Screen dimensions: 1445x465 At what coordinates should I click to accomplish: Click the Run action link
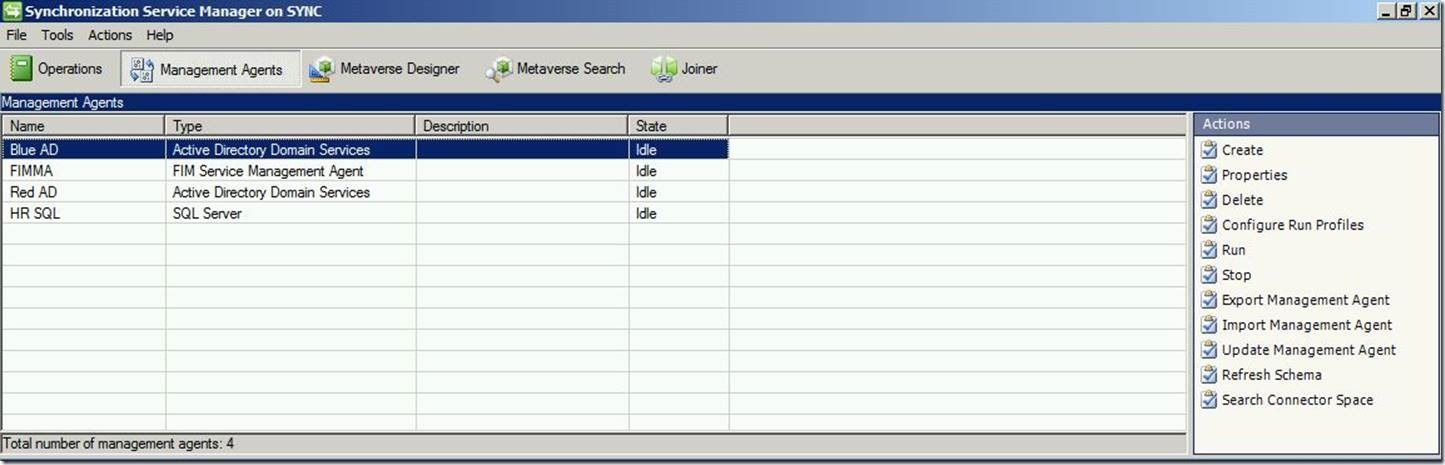(1233, 250)
